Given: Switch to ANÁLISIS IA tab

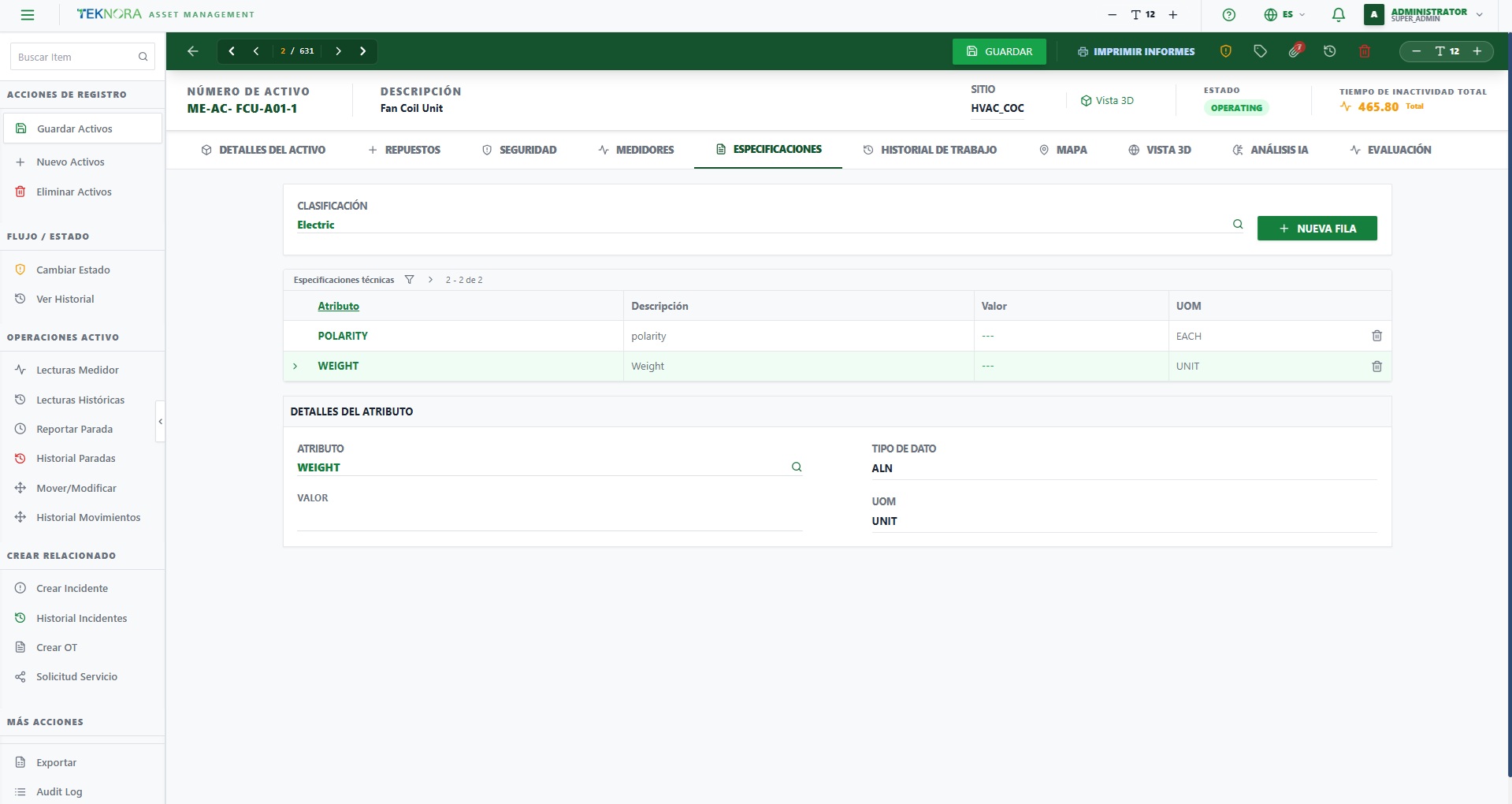Looking at the screenshot, I should 1270,150.
